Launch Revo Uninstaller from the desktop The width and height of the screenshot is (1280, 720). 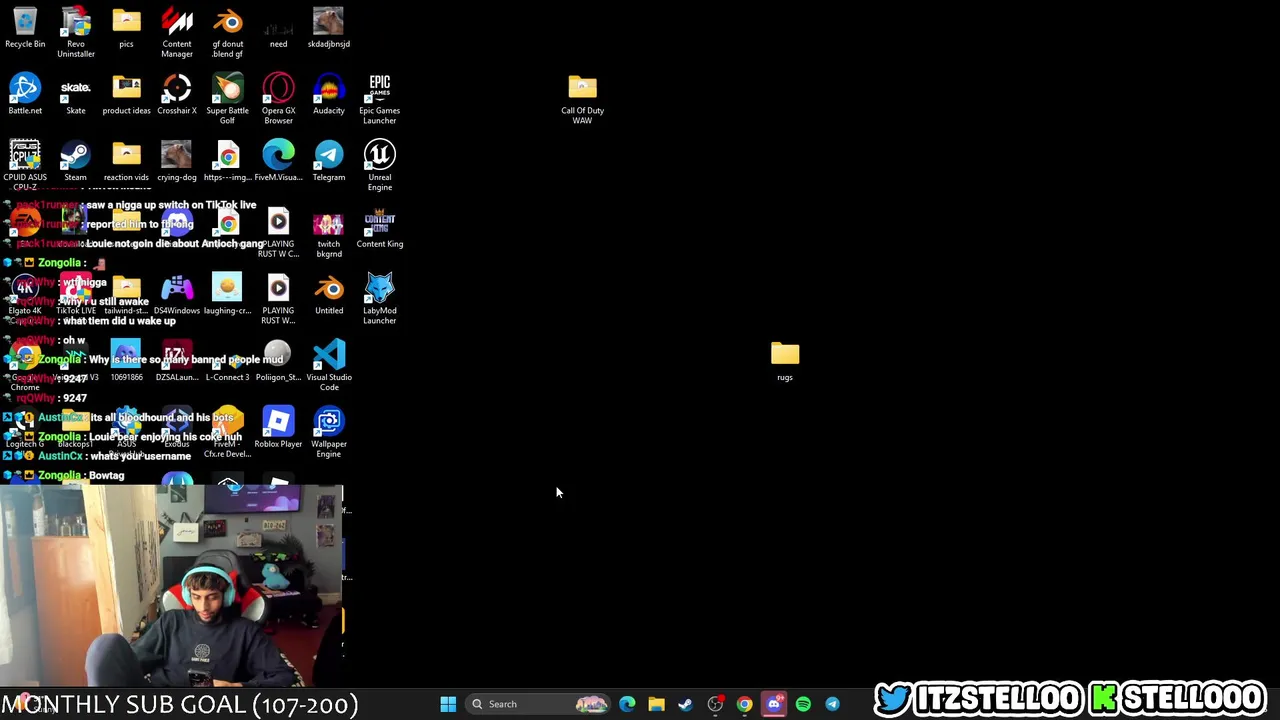click(x=76, y=32)
